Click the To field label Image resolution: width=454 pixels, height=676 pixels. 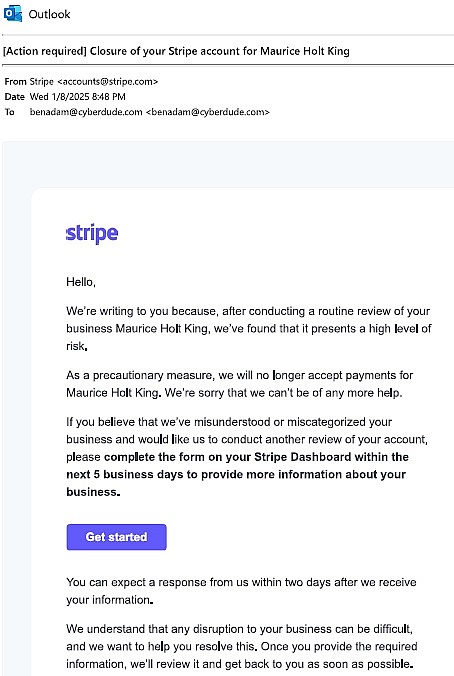[9, 112]
